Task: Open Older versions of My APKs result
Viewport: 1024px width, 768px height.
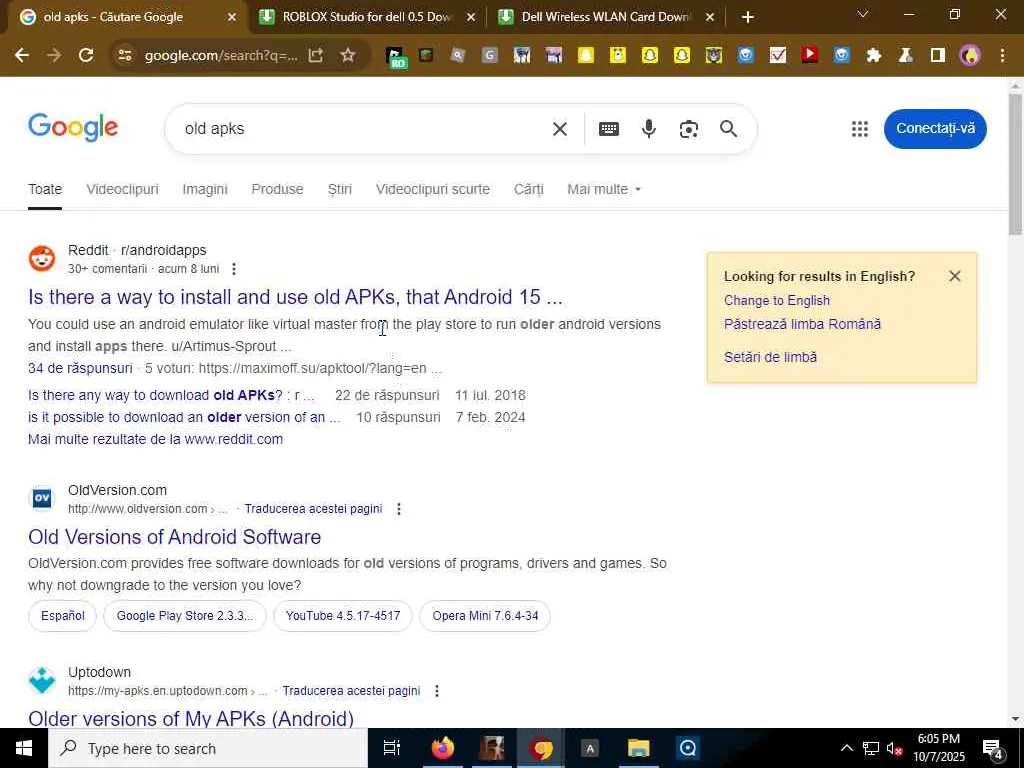Action: (191, 718)
